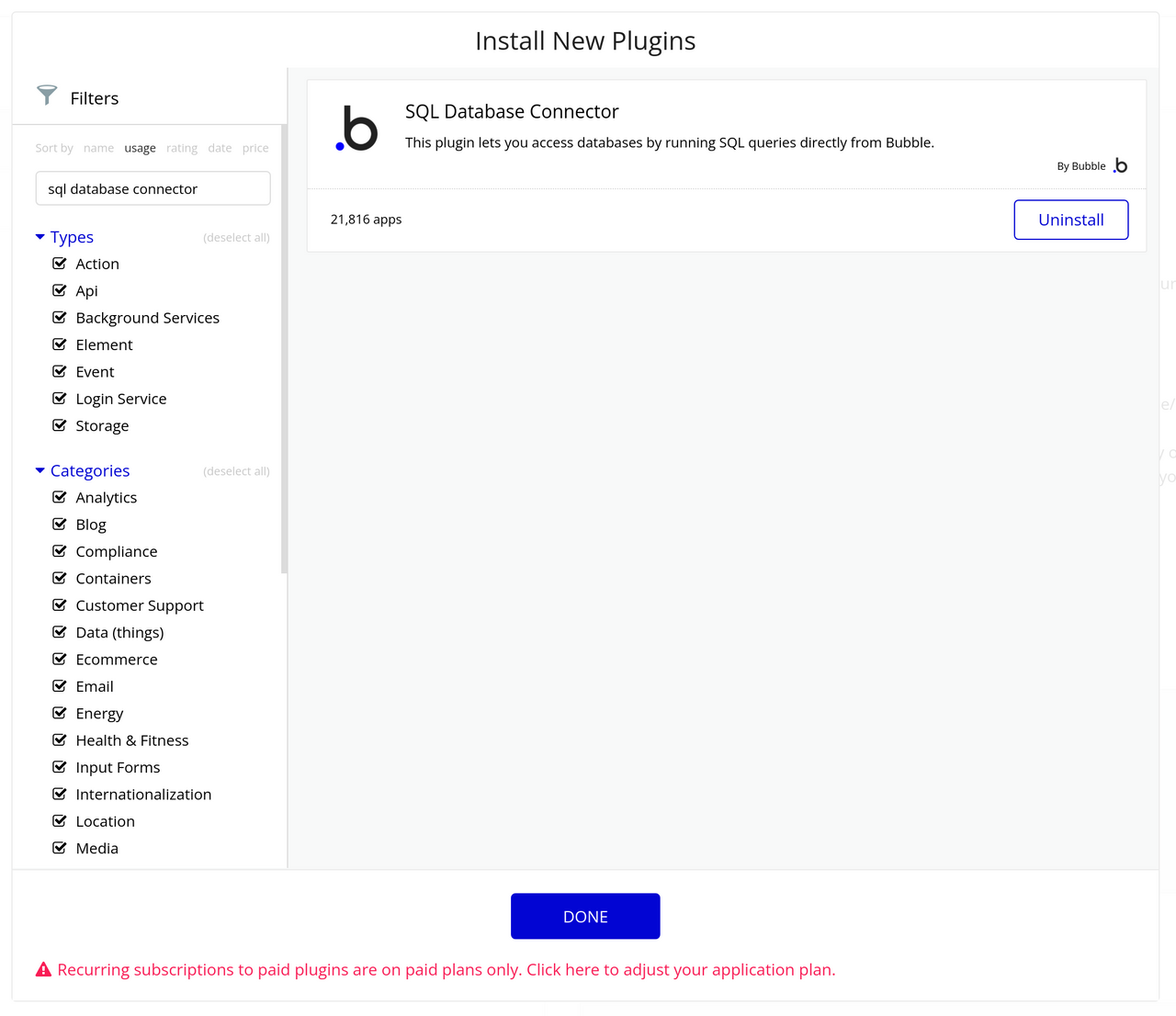The height and width of the screenshot is (1016, 1176).
Task: Toggle the Customer Support checkbox
Action: [60, 605]
